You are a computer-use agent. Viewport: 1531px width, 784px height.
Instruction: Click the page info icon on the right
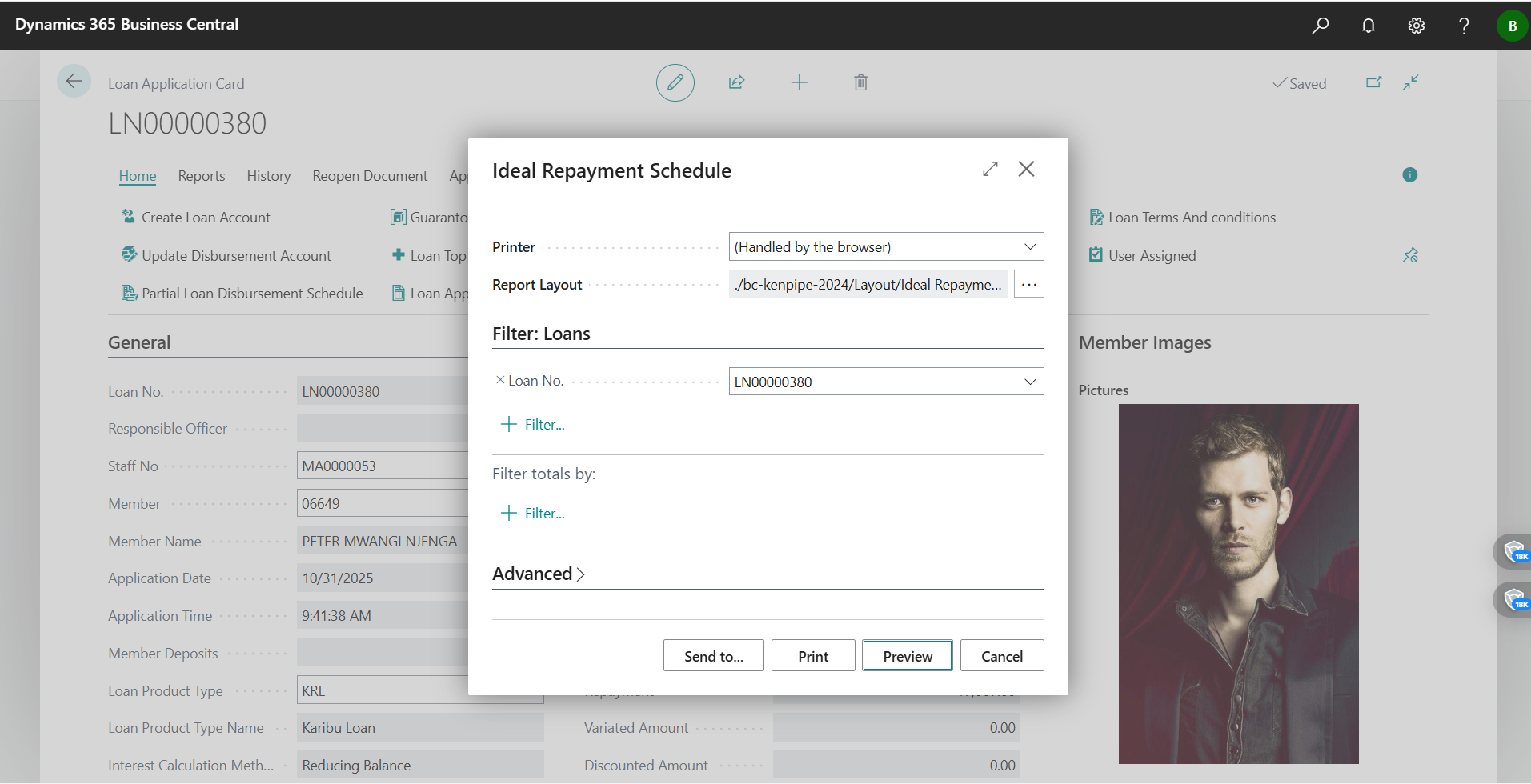pyautogui.click(x=1410, y=174)
